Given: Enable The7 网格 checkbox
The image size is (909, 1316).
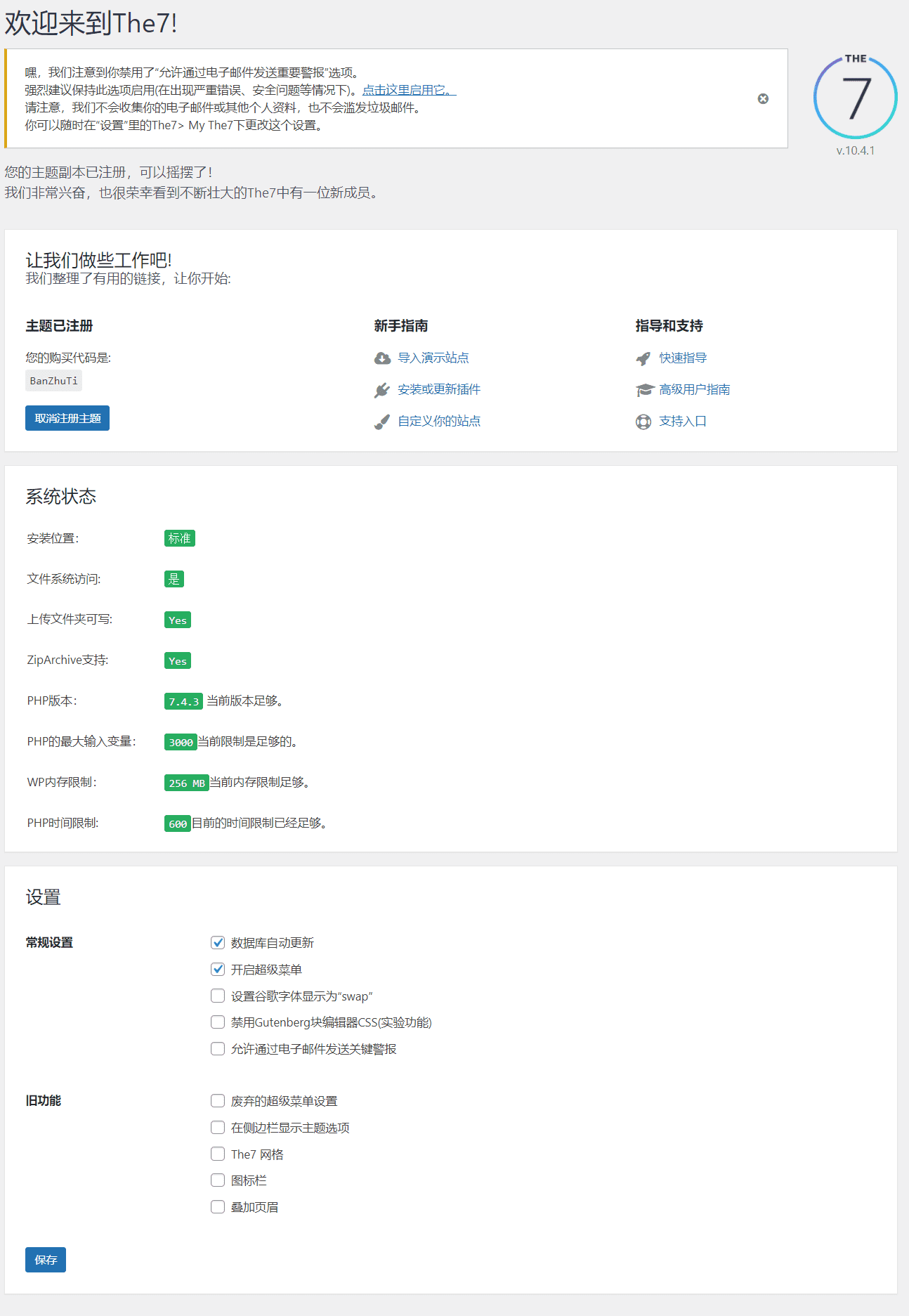Looking at the screenshot, I should click(218, 1154).
